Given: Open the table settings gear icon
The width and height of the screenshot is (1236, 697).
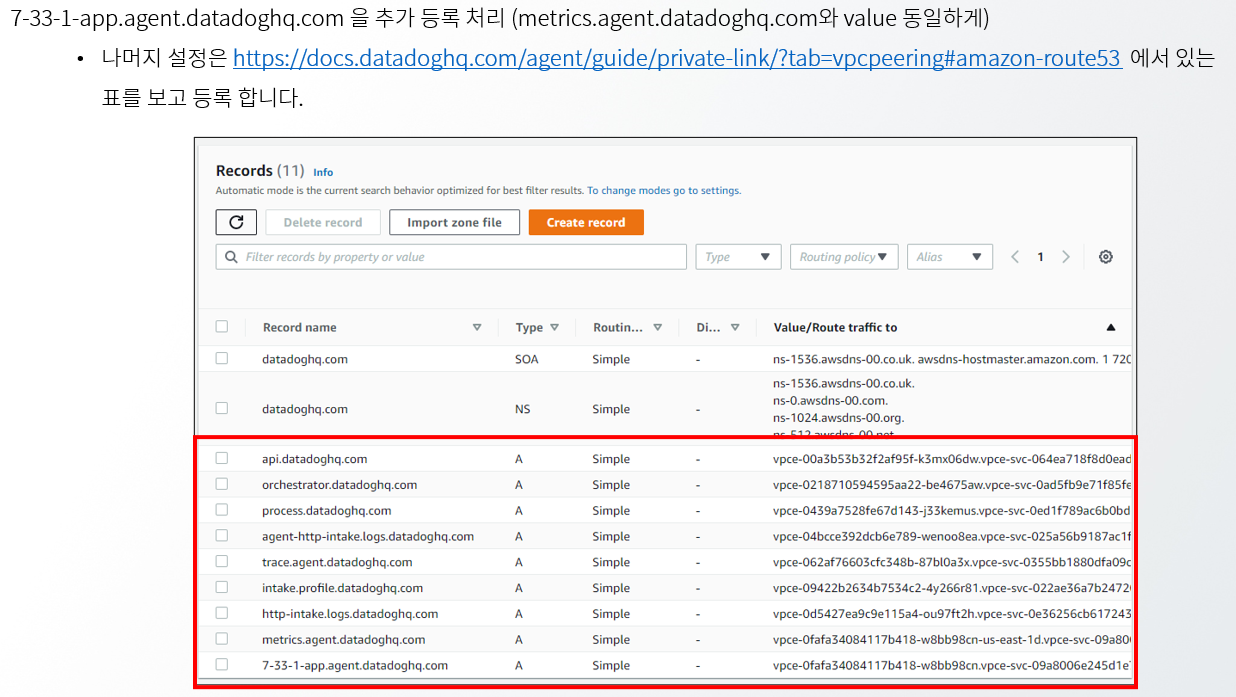Looking at the screenshot, I should point(1105,257).
